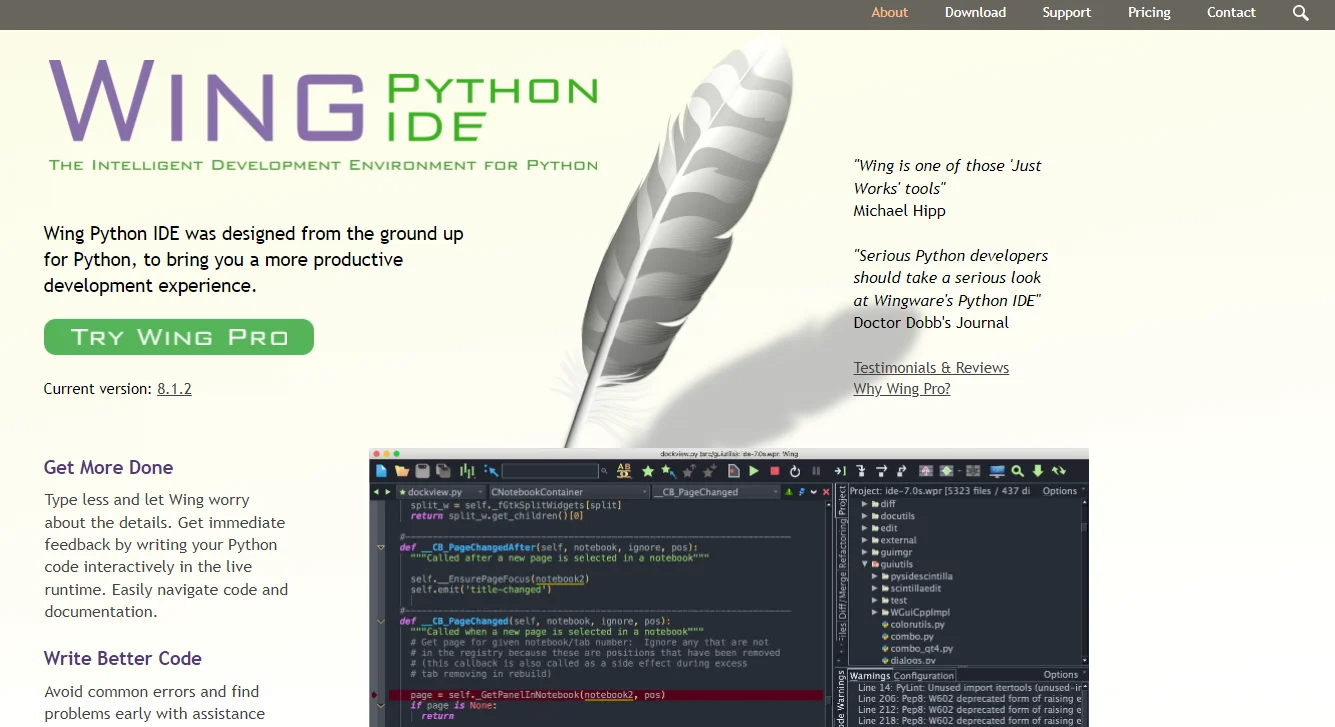This screenshot has height=727, width=1335.
Task: Click the plain green star bookmark icon
Action: 648,470
